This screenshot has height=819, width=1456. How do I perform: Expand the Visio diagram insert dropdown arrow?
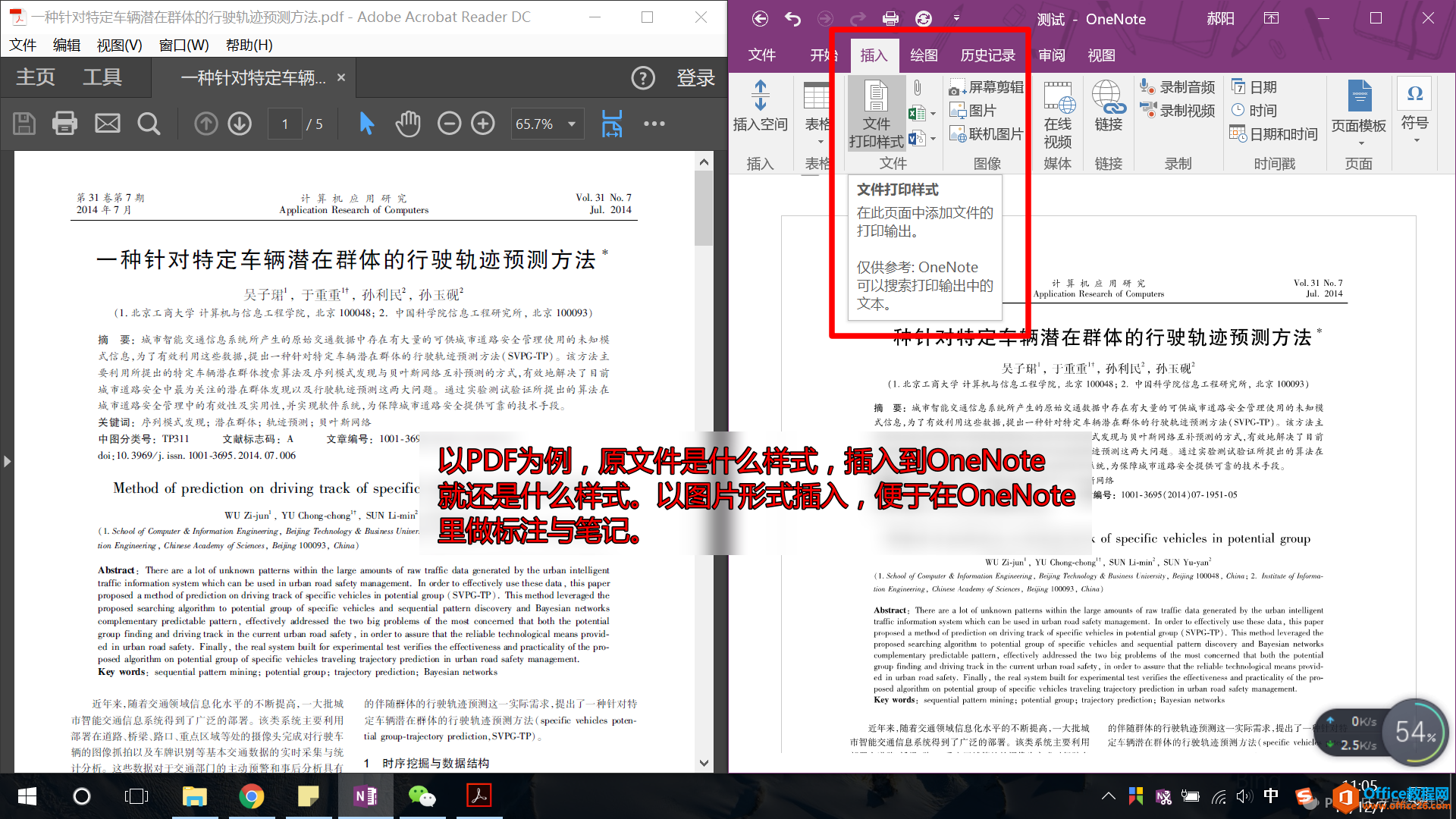(x=933, y=139)
